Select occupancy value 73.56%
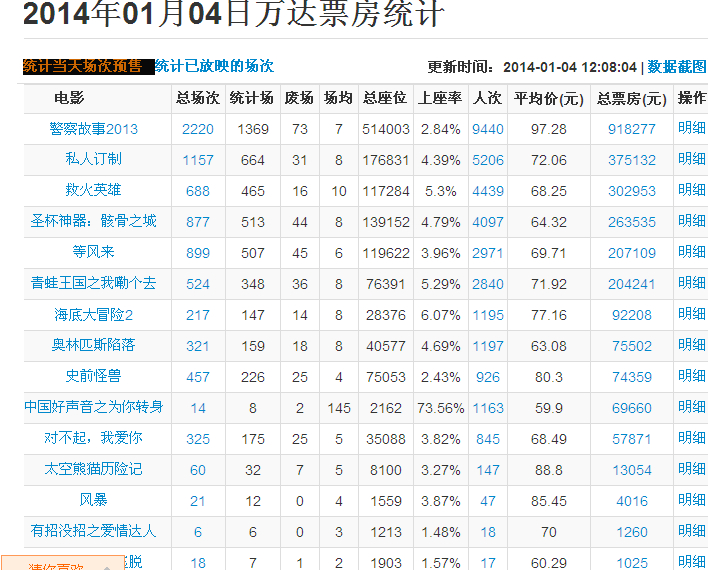This screenshot has height=570, width=708. (x=440, y=408)
